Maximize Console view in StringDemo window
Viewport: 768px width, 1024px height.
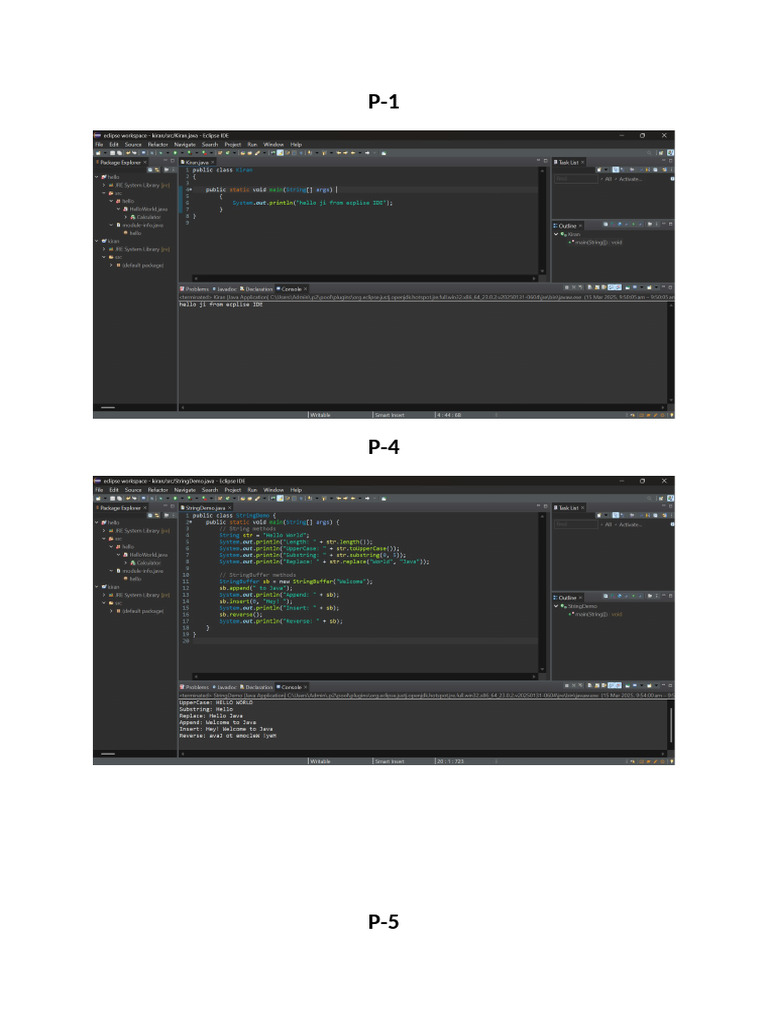[670, 685]
